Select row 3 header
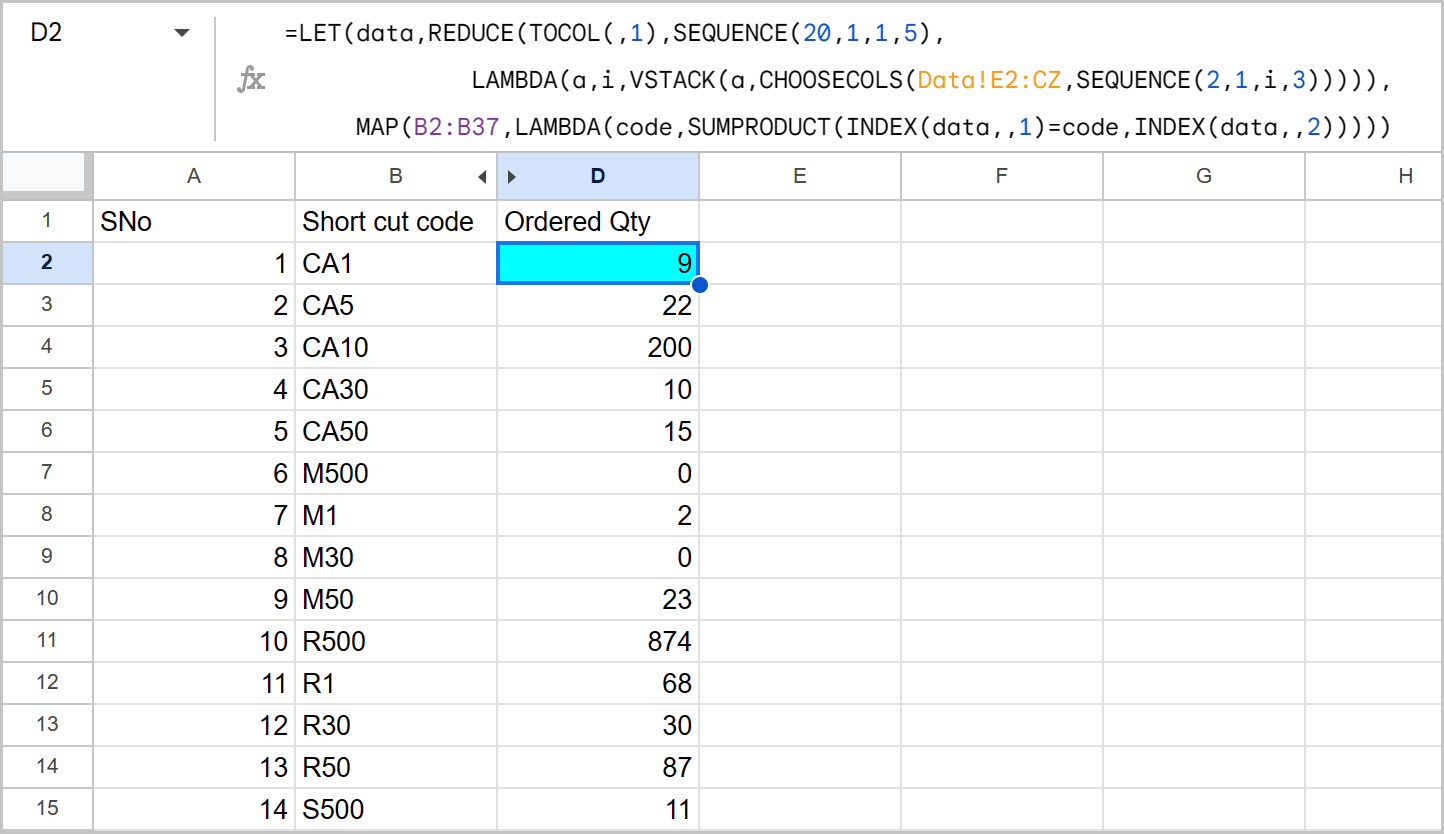The image size is (1444, 834). [x=47, y=304]
